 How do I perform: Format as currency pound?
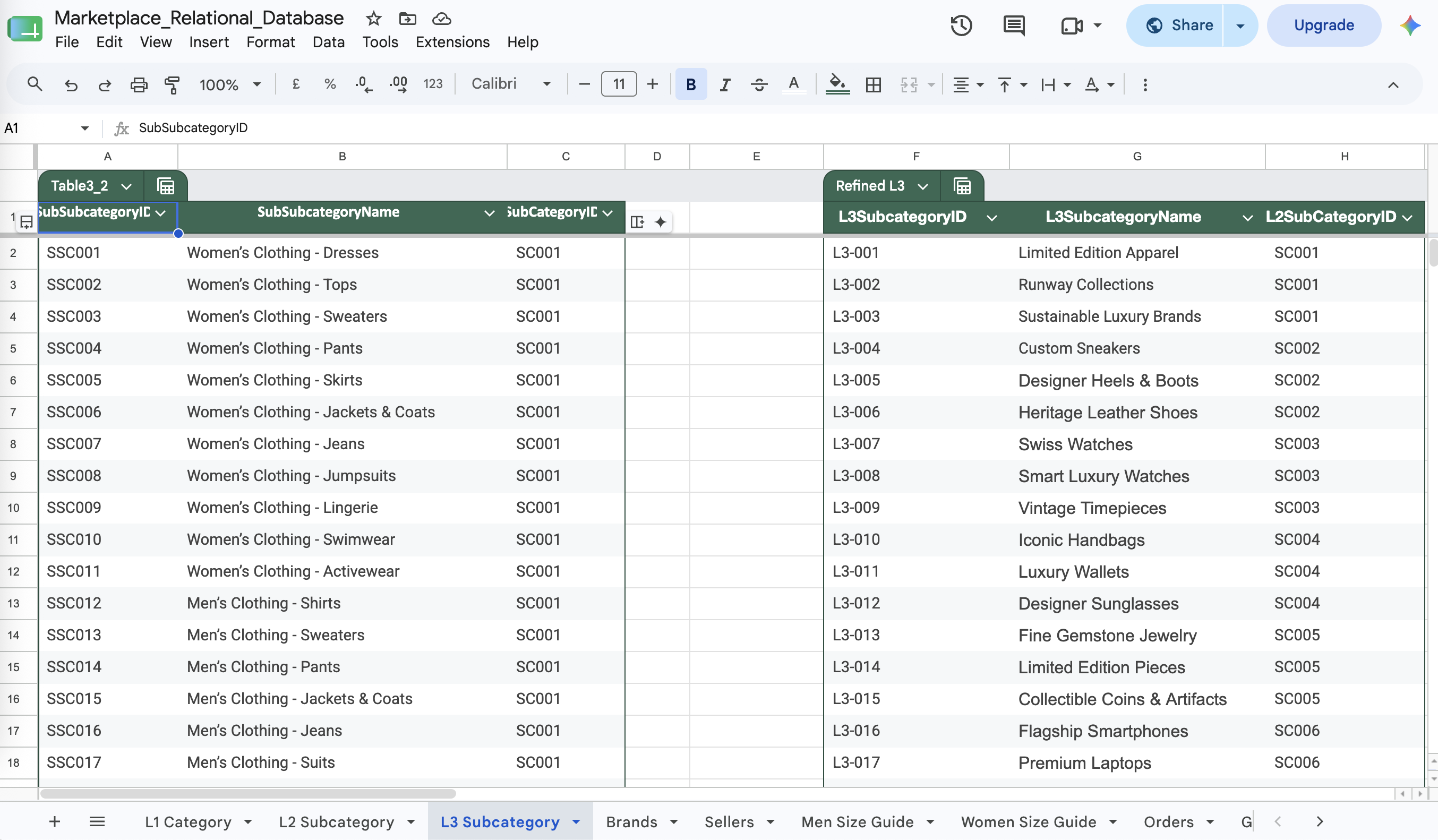296,84
